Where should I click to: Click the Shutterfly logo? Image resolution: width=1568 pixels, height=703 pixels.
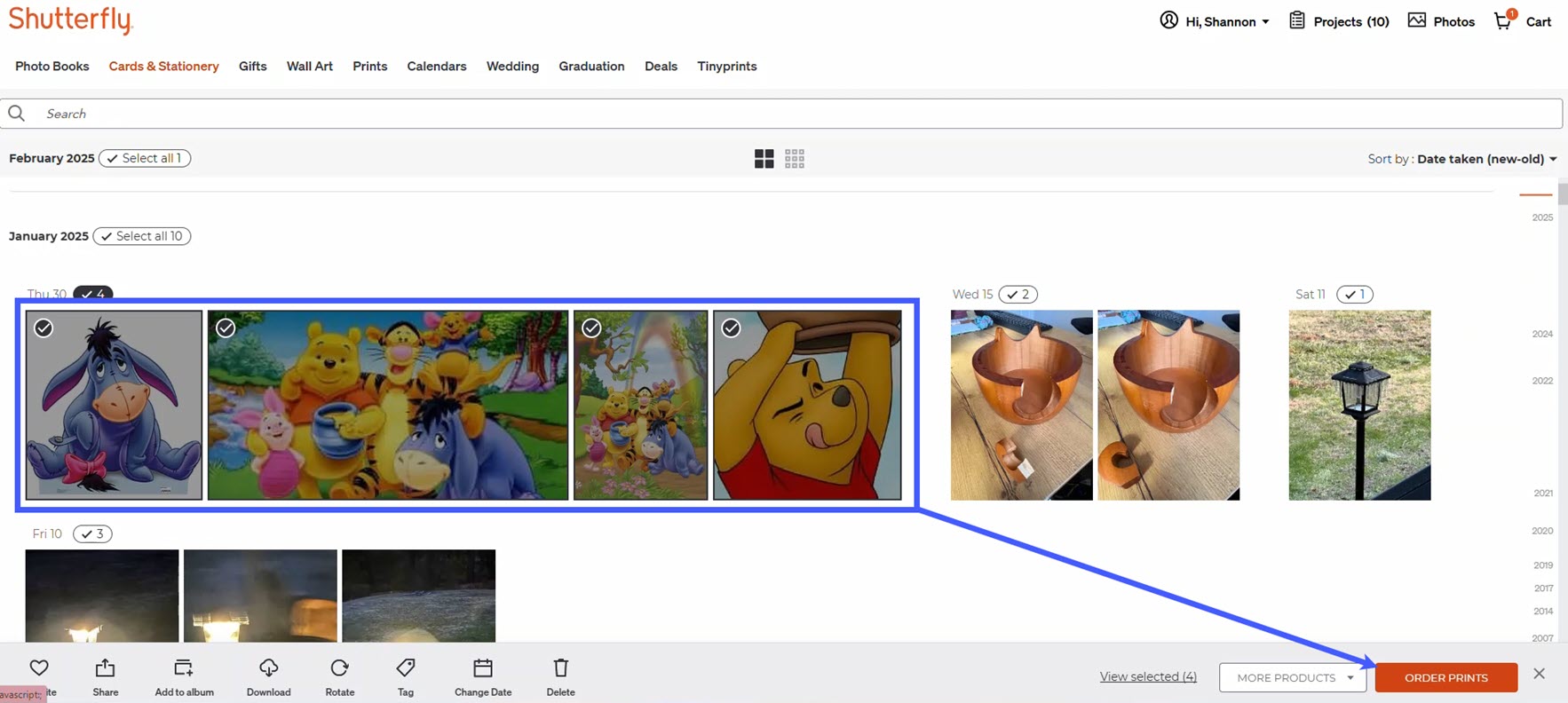[70, 20]
